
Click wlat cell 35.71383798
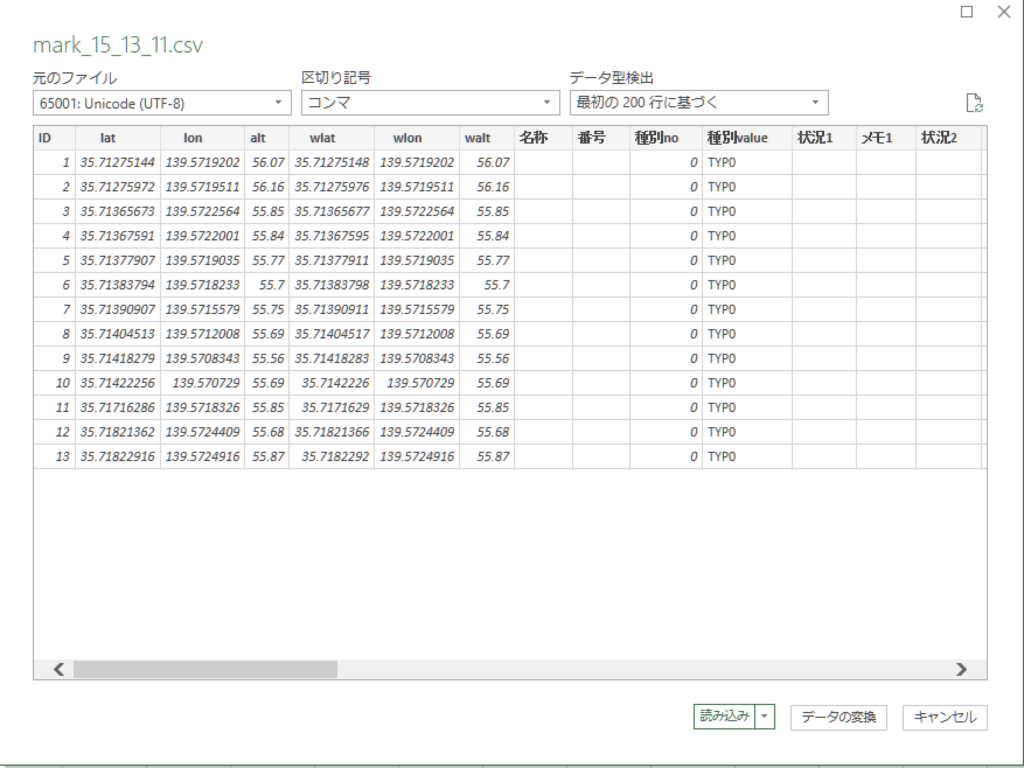click(x=332, y=285)
